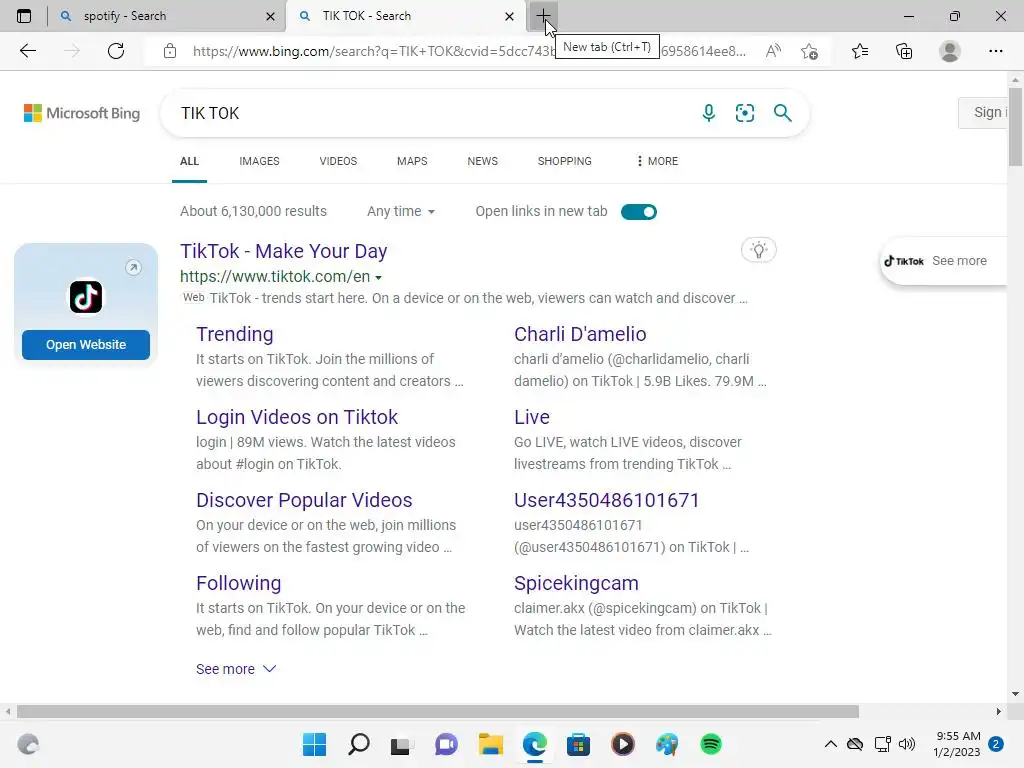The width and height of the screenshot is (1024, 768).
Task: Show hidden system tray icons
Action: pos(831,744)
